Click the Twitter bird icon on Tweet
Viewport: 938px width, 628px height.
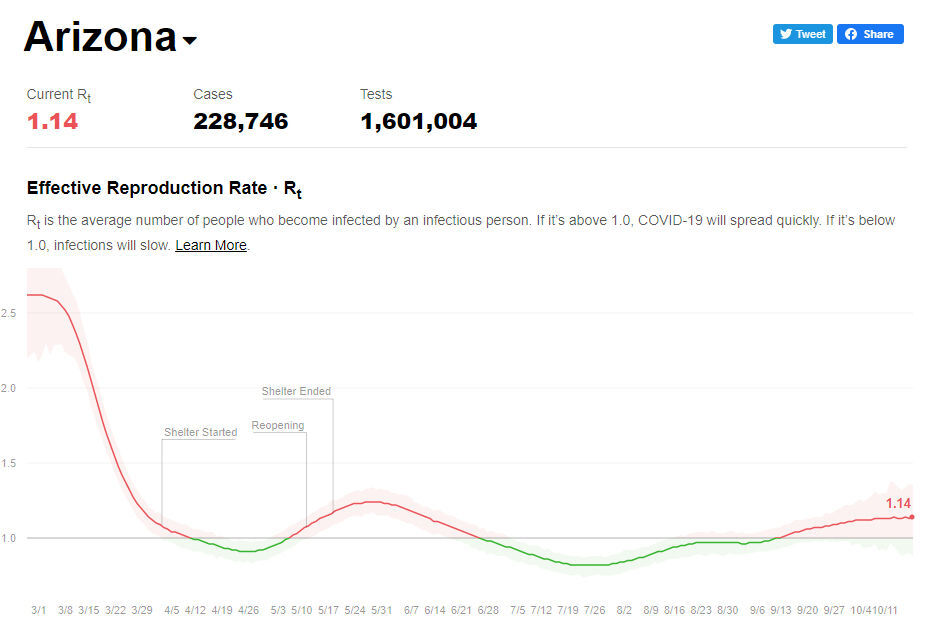785,35
